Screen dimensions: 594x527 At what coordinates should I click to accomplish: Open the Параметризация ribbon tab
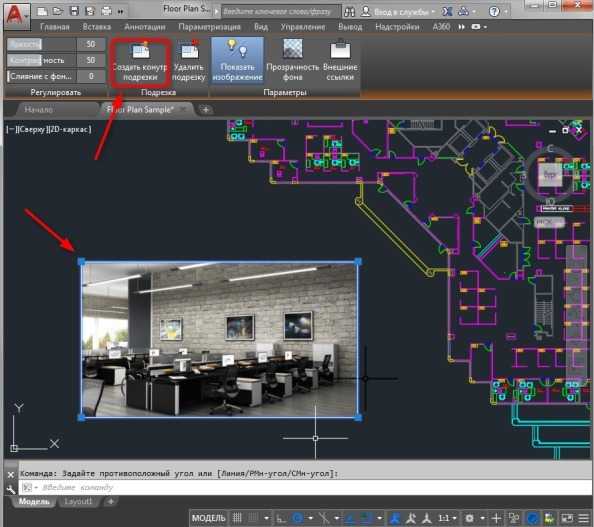coord(209,27)
